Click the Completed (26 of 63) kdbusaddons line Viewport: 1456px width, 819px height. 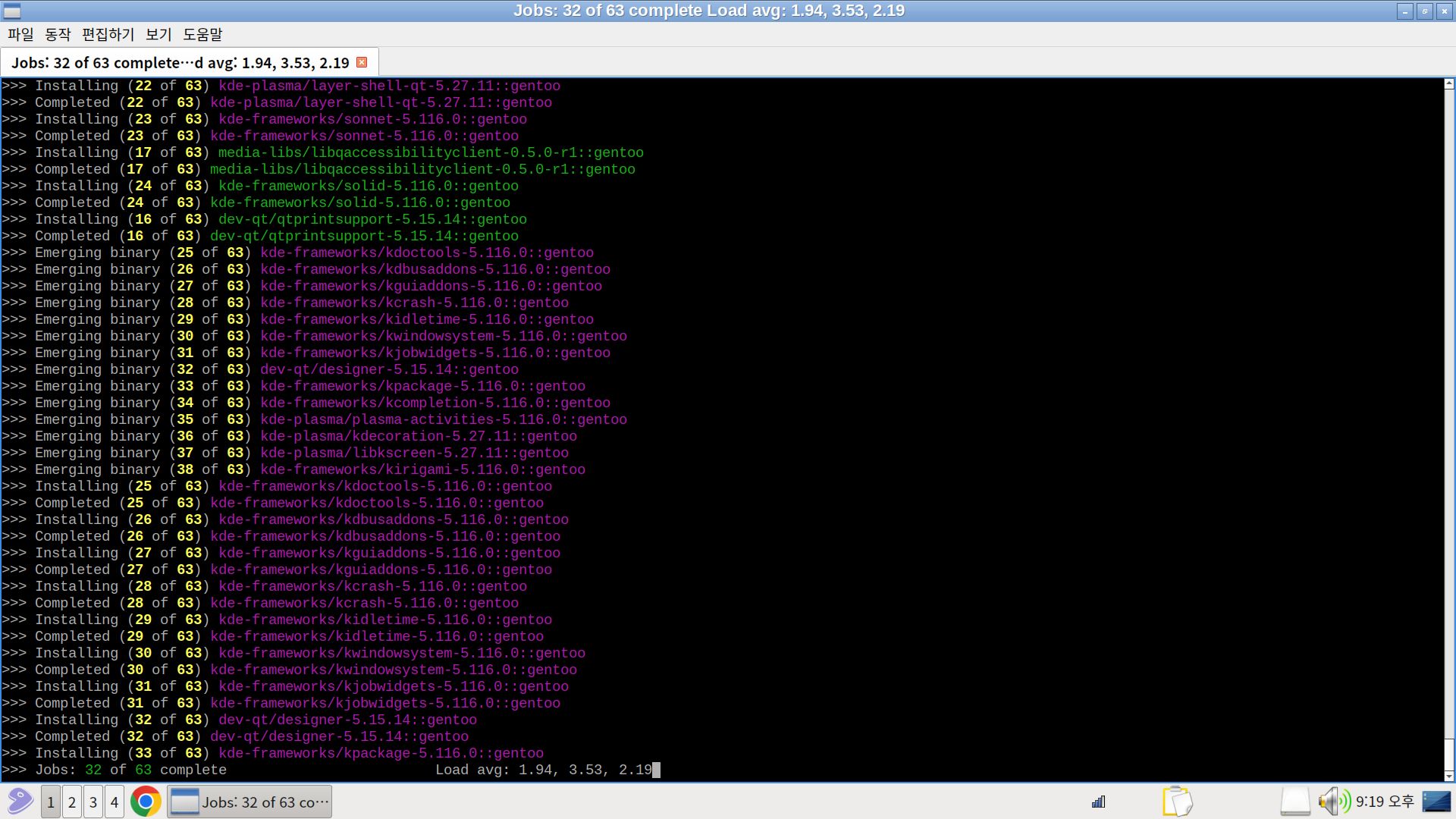tap(281, 536)
